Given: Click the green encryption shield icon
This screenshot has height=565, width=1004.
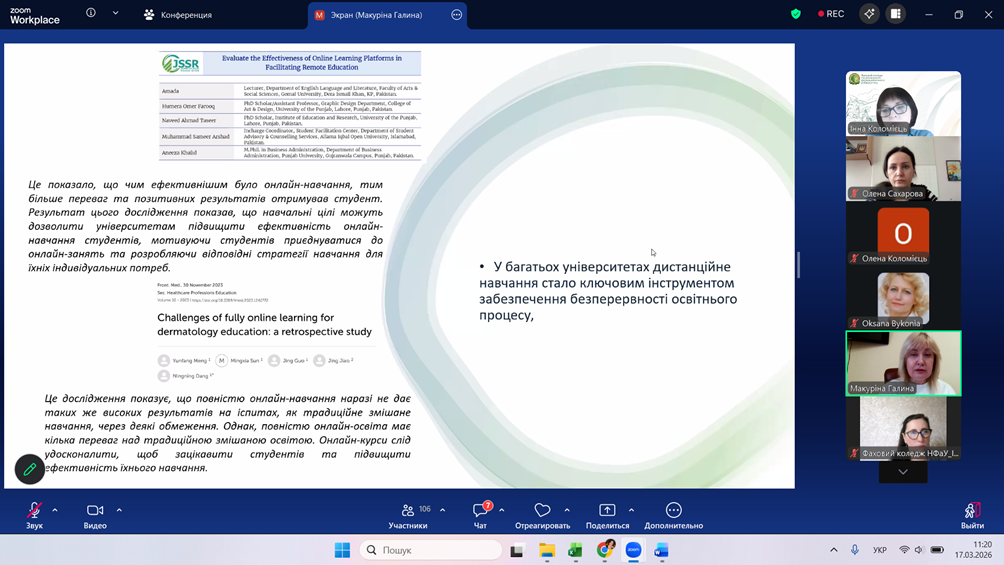Looking at the screenshot, I should click(x=796, y=14).
